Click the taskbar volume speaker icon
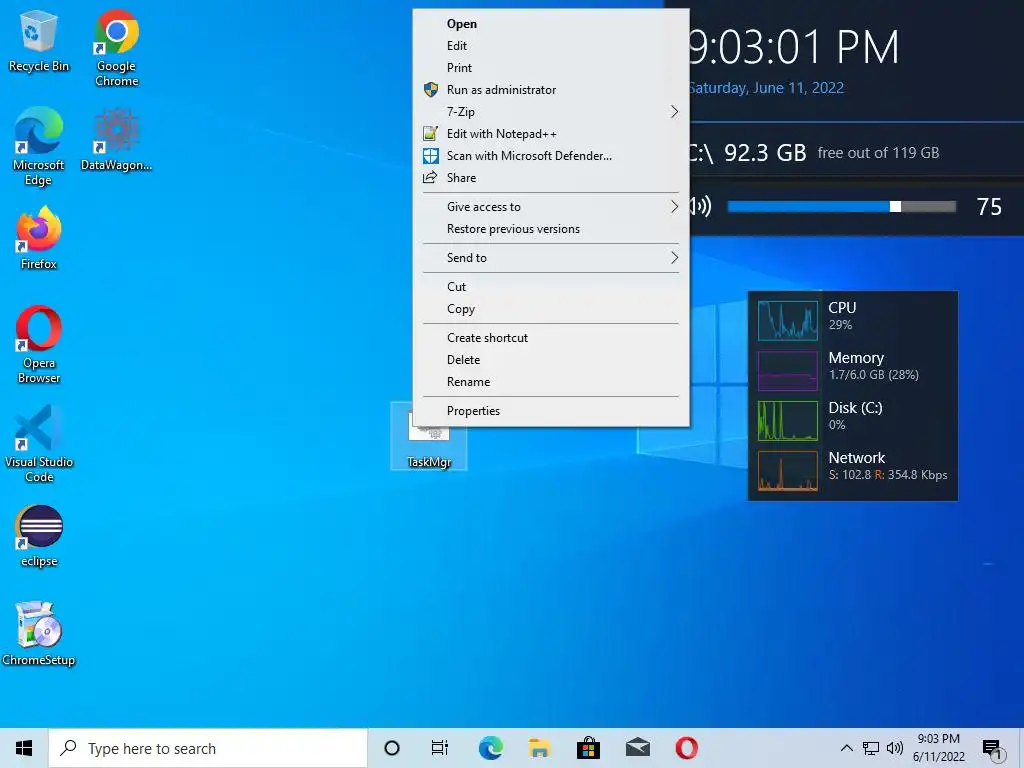The width and height of the screenshot is (1024, 768). coord(895,748)
